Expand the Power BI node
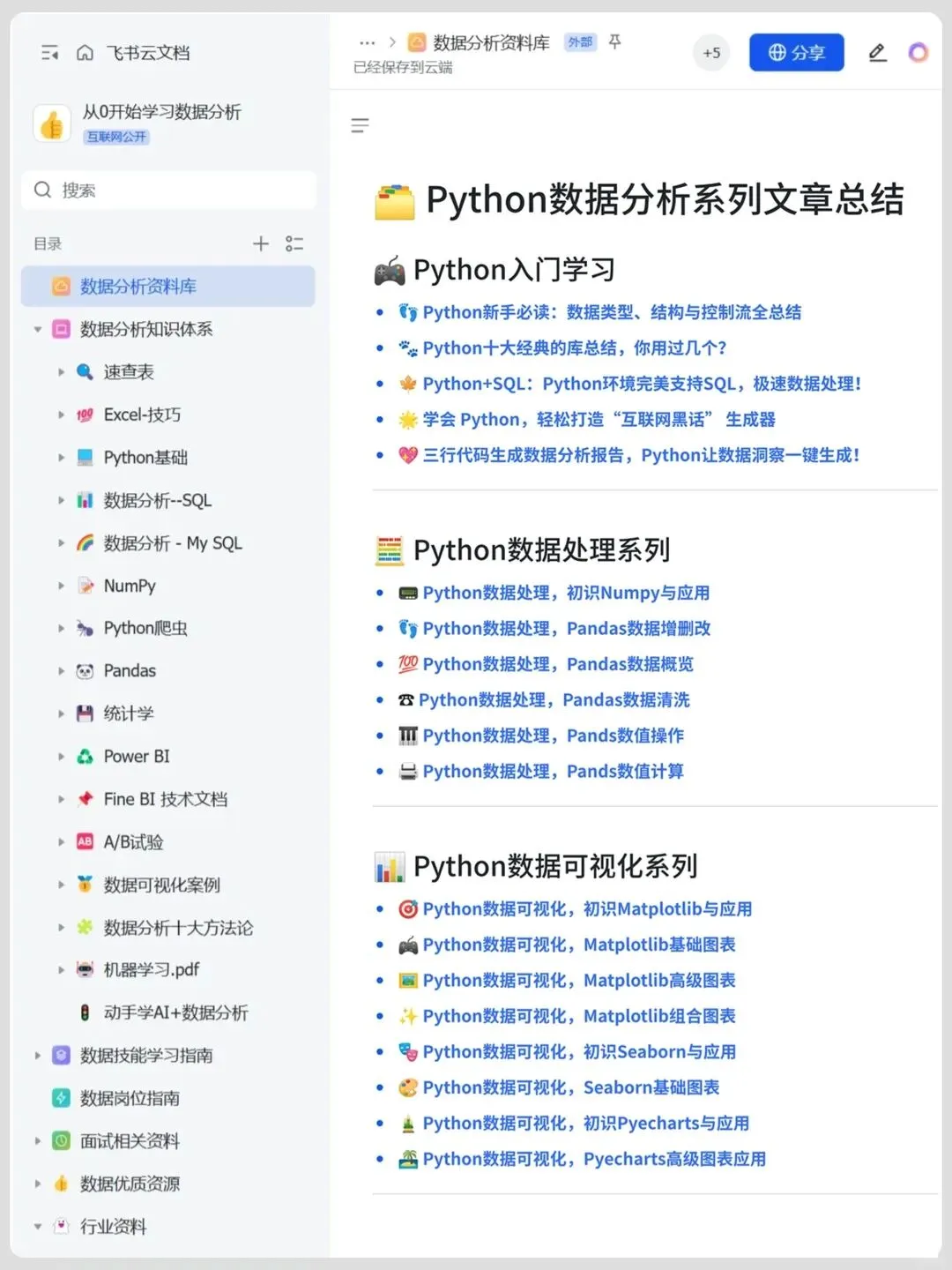The width and height of the screenshot is (952, 1270). (x=61, y=757)
